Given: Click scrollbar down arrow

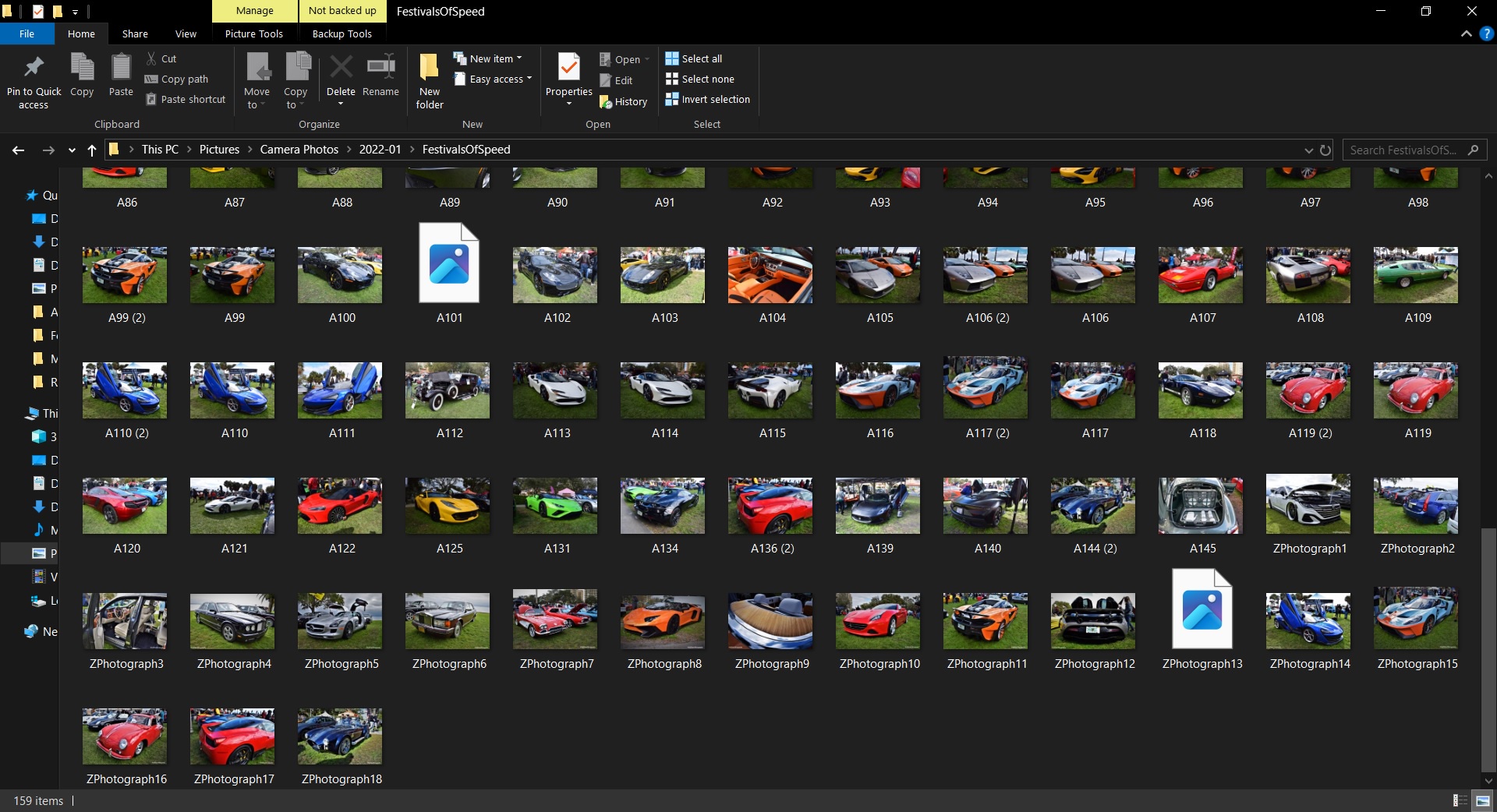Looking at the screenshot, I should [x=1488, y=781].
